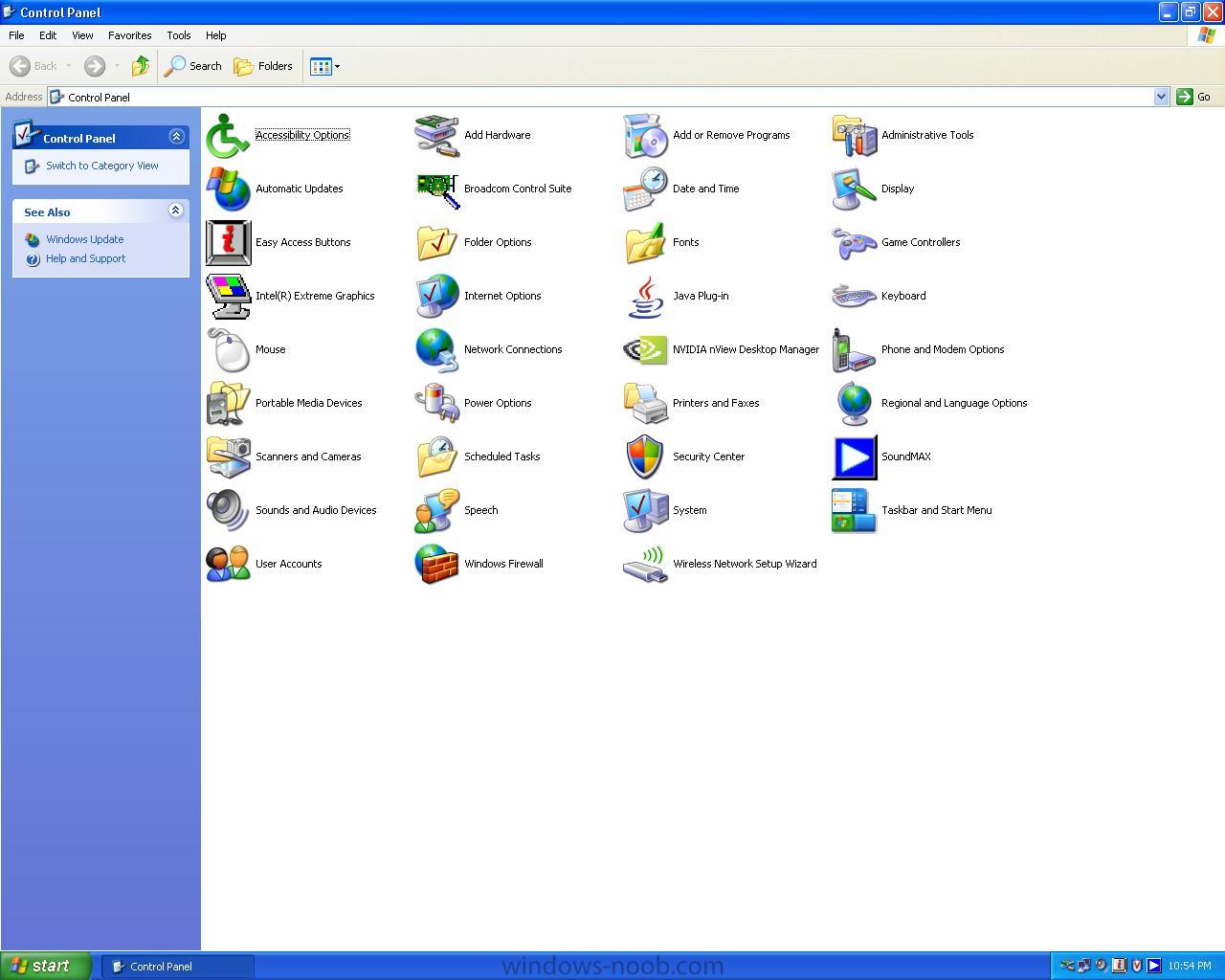Click the Security Center shield icon
1225x980 pixels.
click(645, 457)
